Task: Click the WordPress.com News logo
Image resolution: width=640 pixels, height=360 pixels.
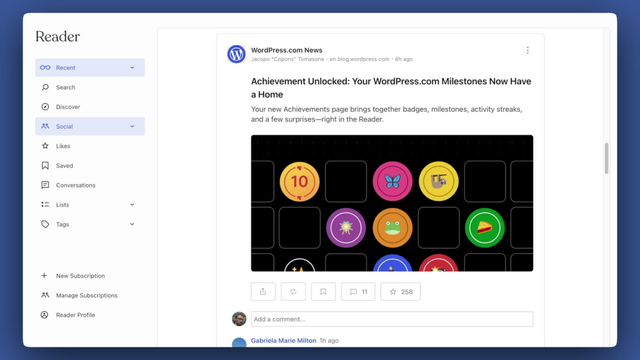Action: click(236, 54)
